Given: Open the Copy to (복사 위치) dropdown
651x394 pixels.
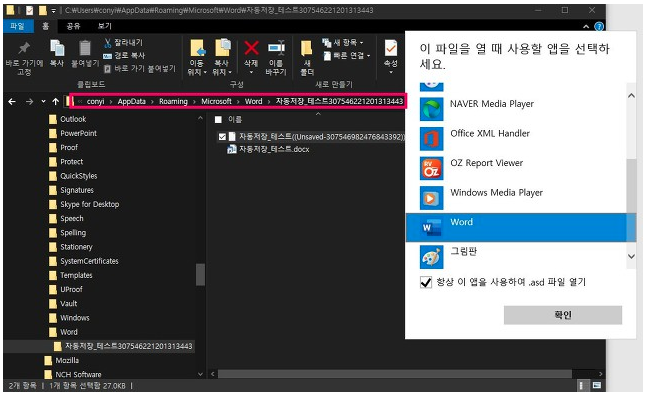Looking at the screenshot, I should click(x=222, y=72).
